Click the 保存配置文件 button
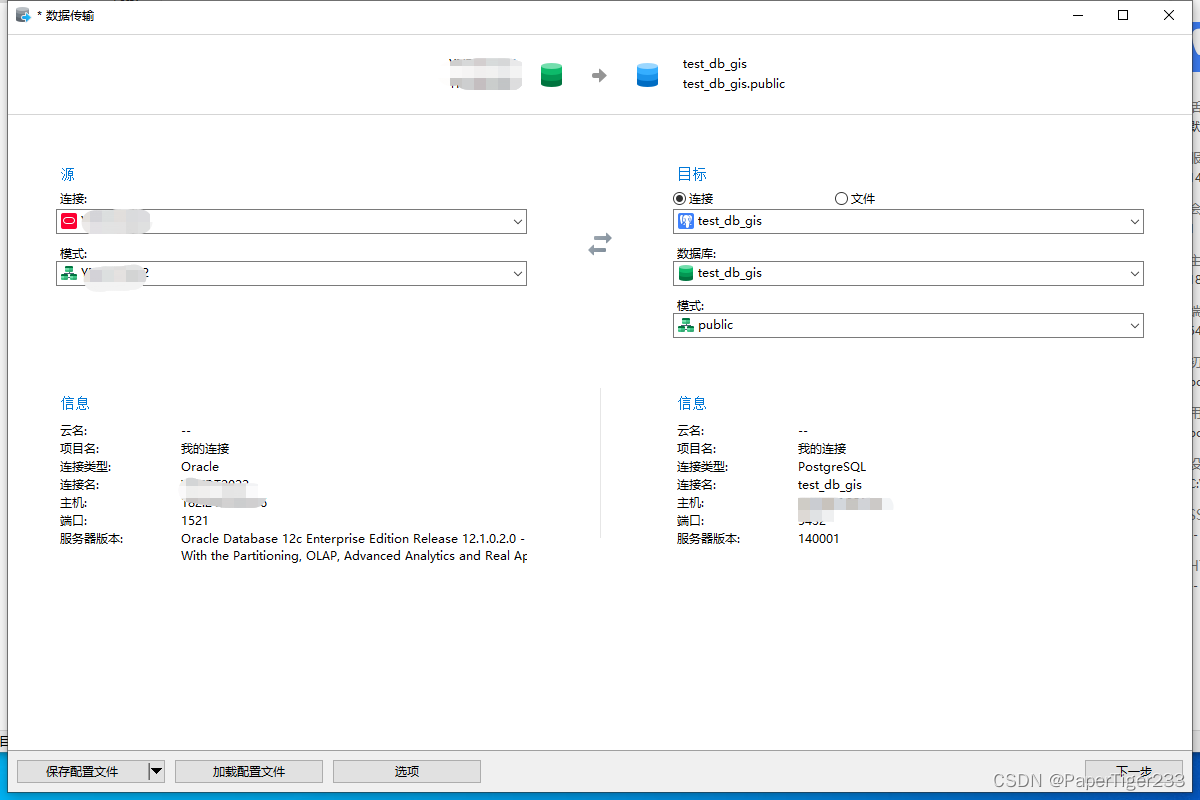The width and height of the screenshot is (1200, 800). click(x=85, y=771)
